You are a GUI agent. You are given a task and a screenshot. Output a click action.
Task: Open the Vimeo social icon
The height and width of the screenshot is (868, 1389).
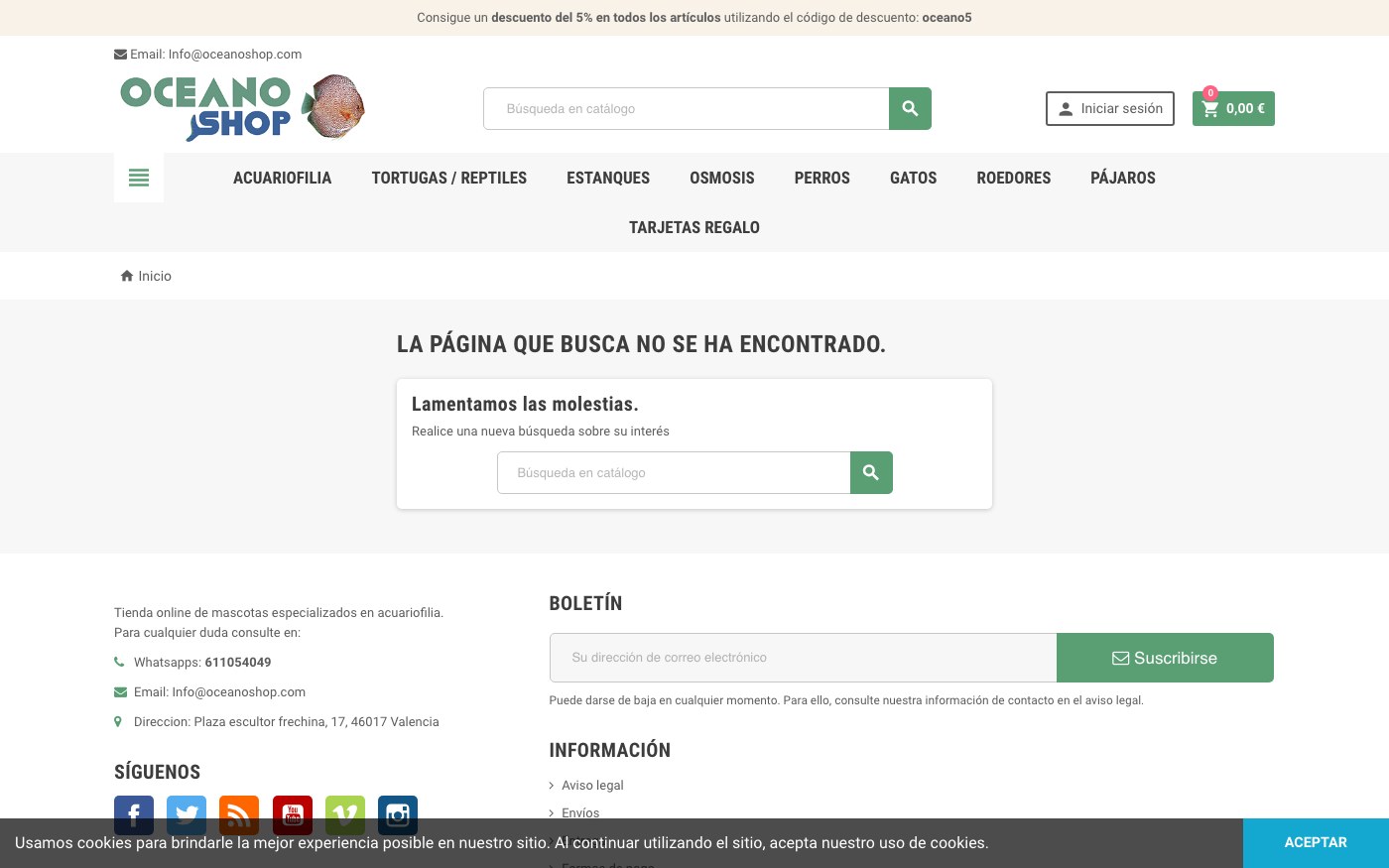pyautogui.click(x=345, y=815)
